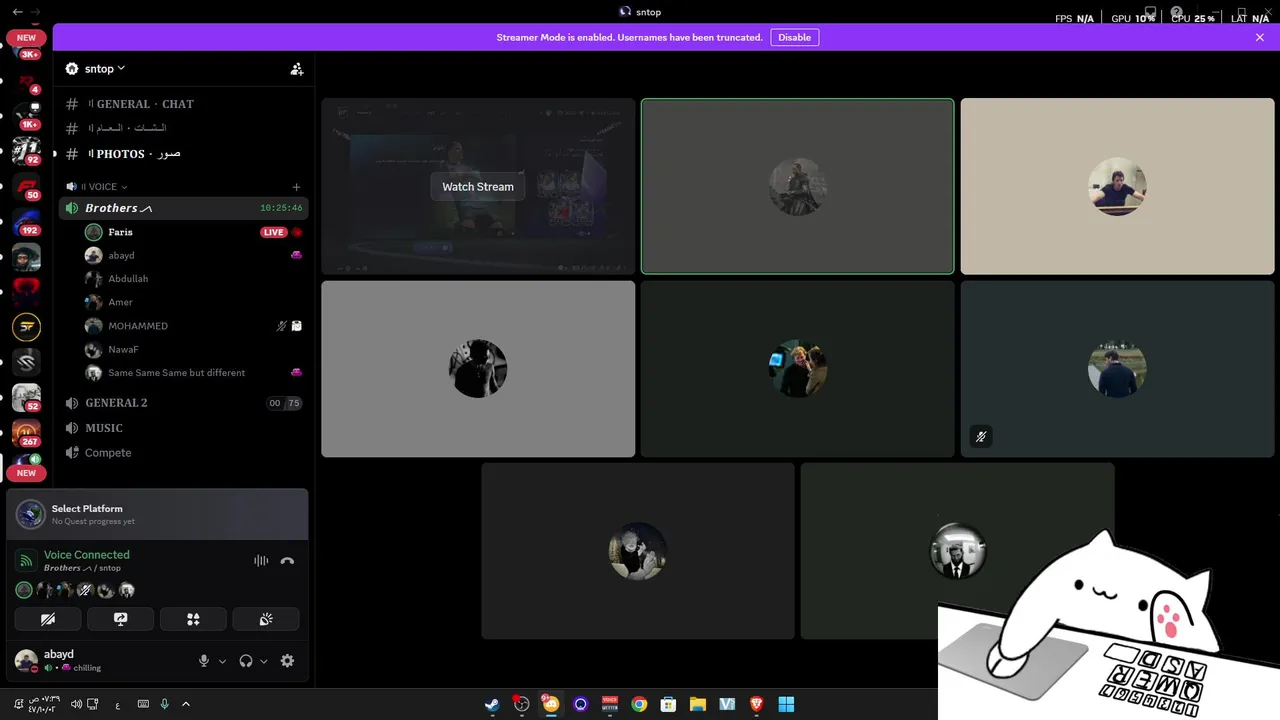Deafen using headphones icon
Screen dimensions: 1280x720
click(246, 661)
